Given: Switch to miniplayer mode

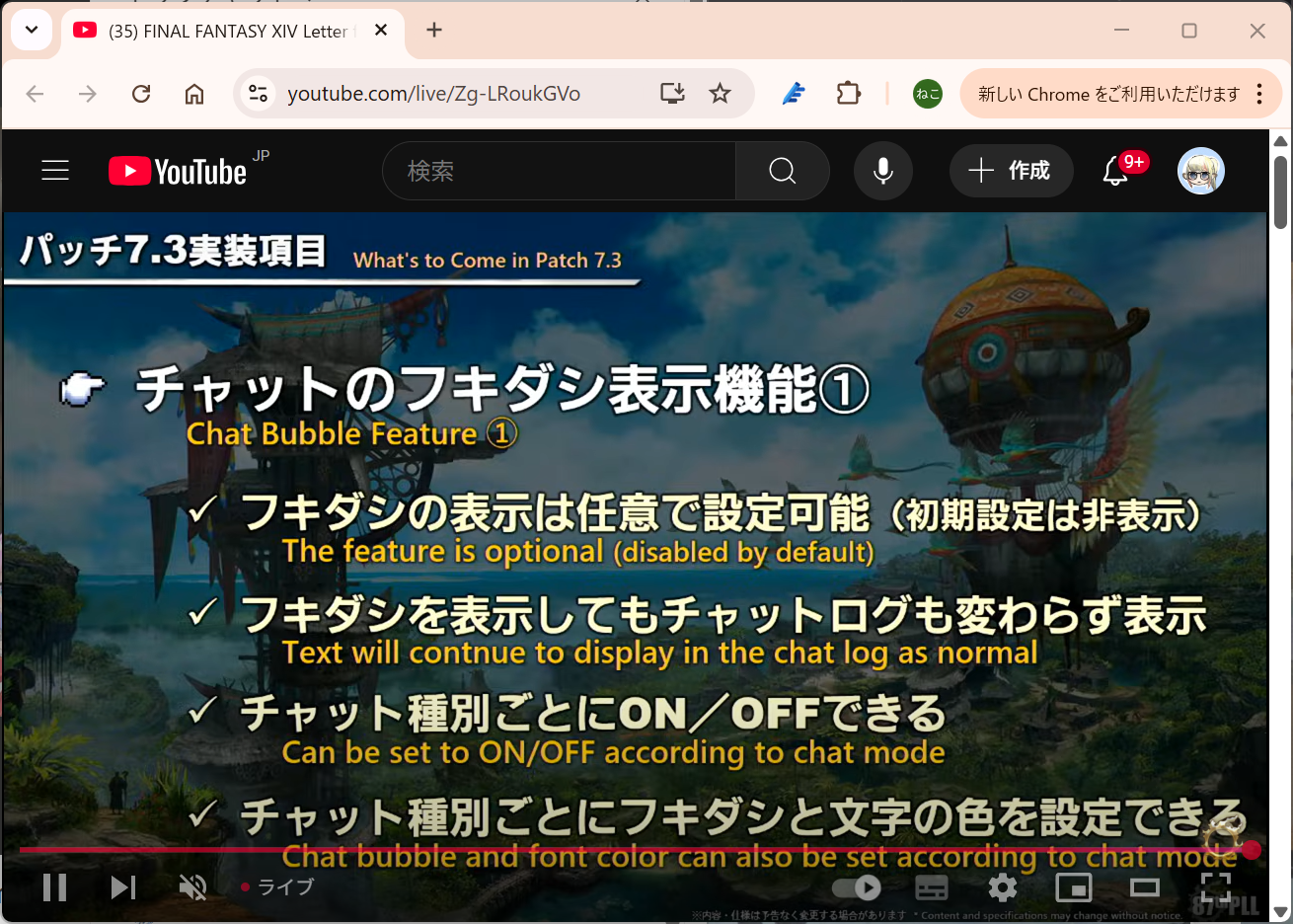Looking at the screenshot, I should tap(1074, 887).
